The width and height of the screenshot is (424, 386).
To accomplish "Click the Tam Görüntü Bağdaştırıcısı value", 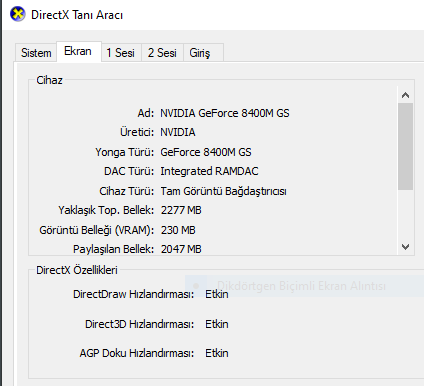I will (223, 191).
